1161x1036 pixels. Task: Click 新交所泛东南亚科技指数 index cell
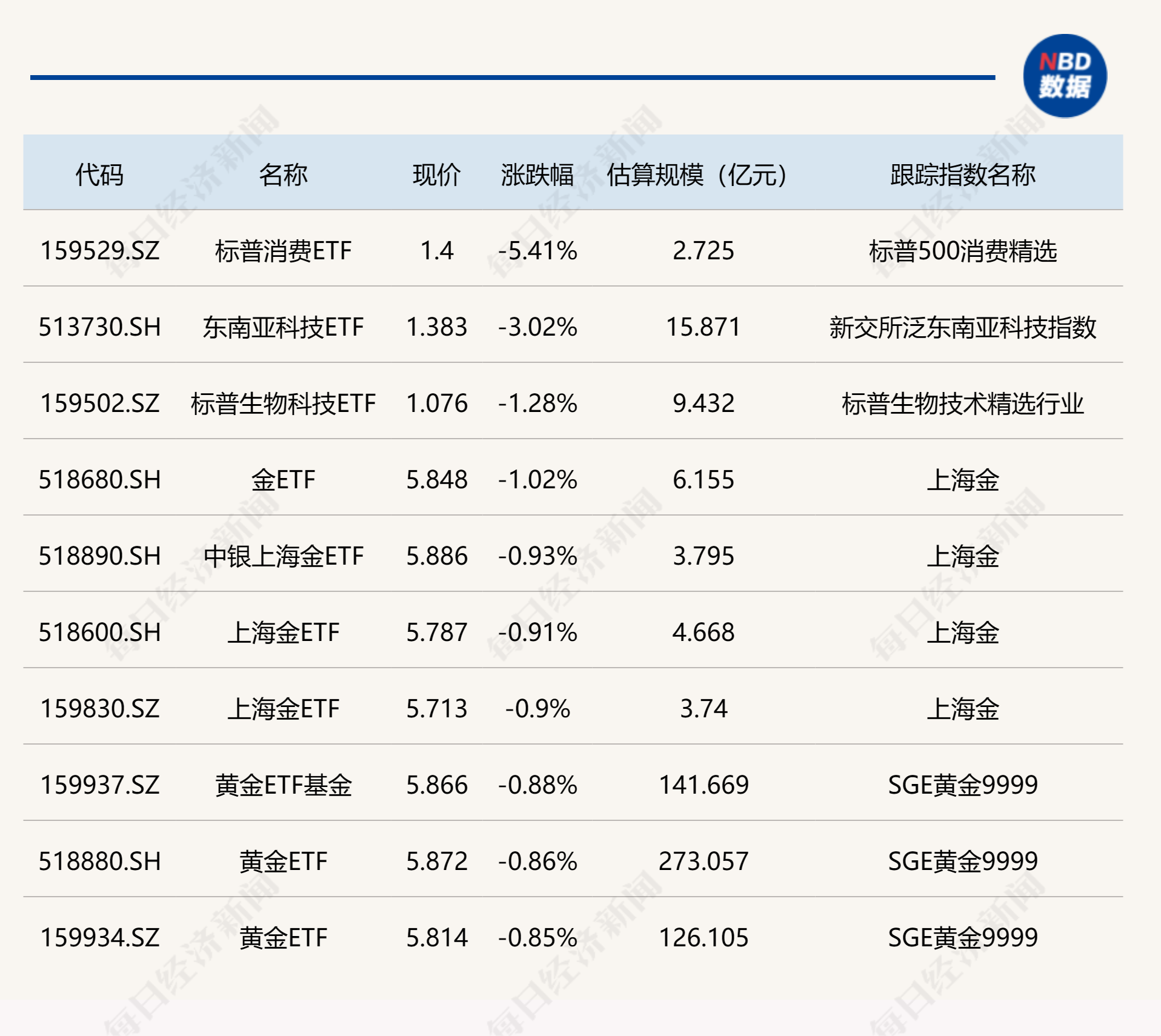click(x=963, y=327)
